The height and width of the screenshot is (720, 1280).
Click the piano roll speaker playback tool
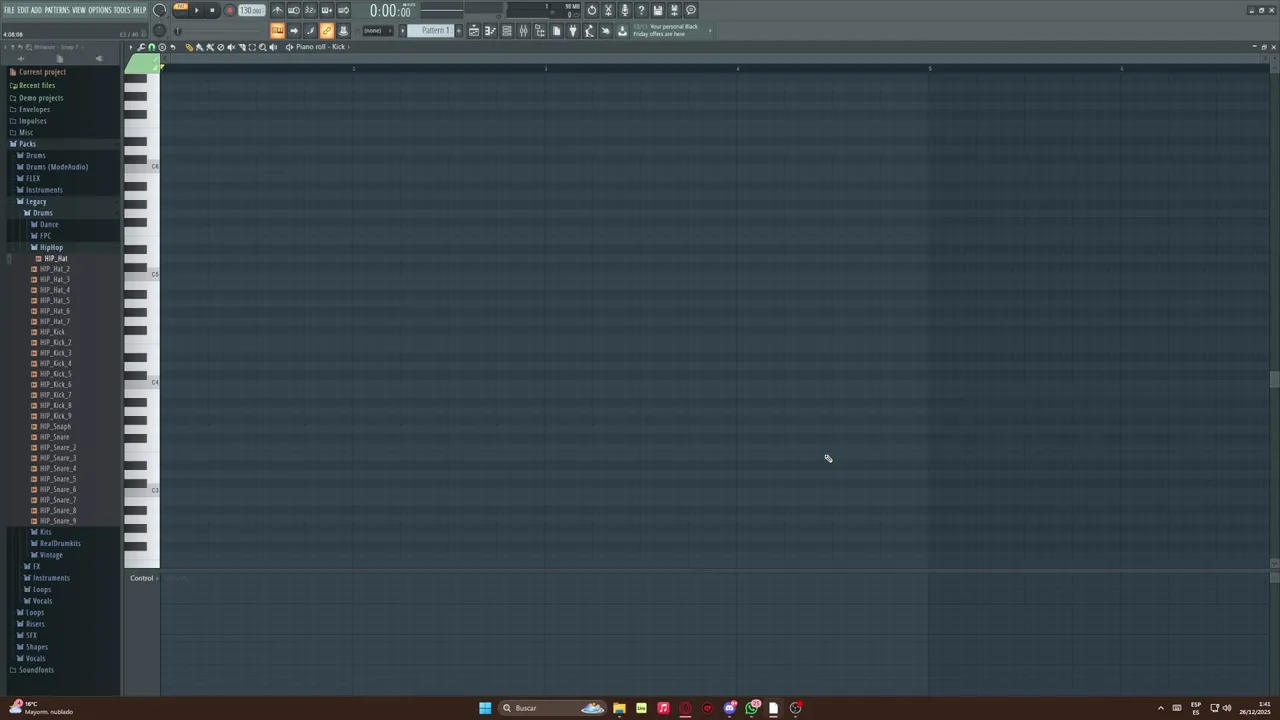pyautogui.click(x=273, y=47)
